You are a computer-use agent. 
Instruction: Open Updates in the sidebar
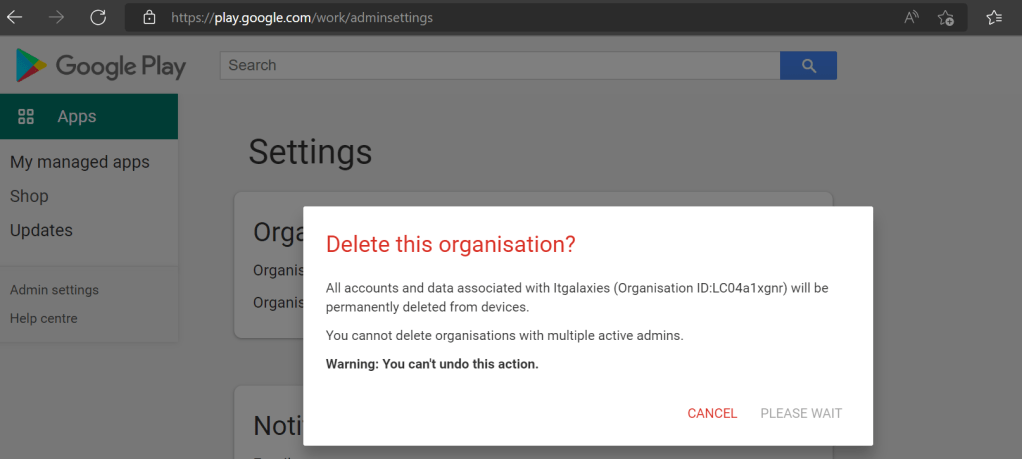pos(41,230)
